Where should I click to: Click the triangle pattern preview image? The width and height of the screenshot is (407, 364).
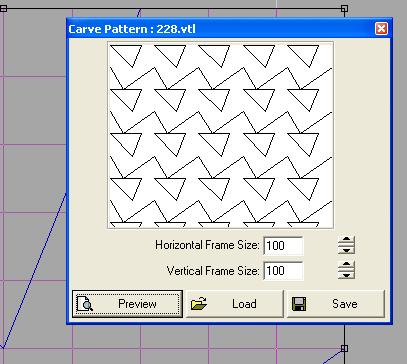220,135
